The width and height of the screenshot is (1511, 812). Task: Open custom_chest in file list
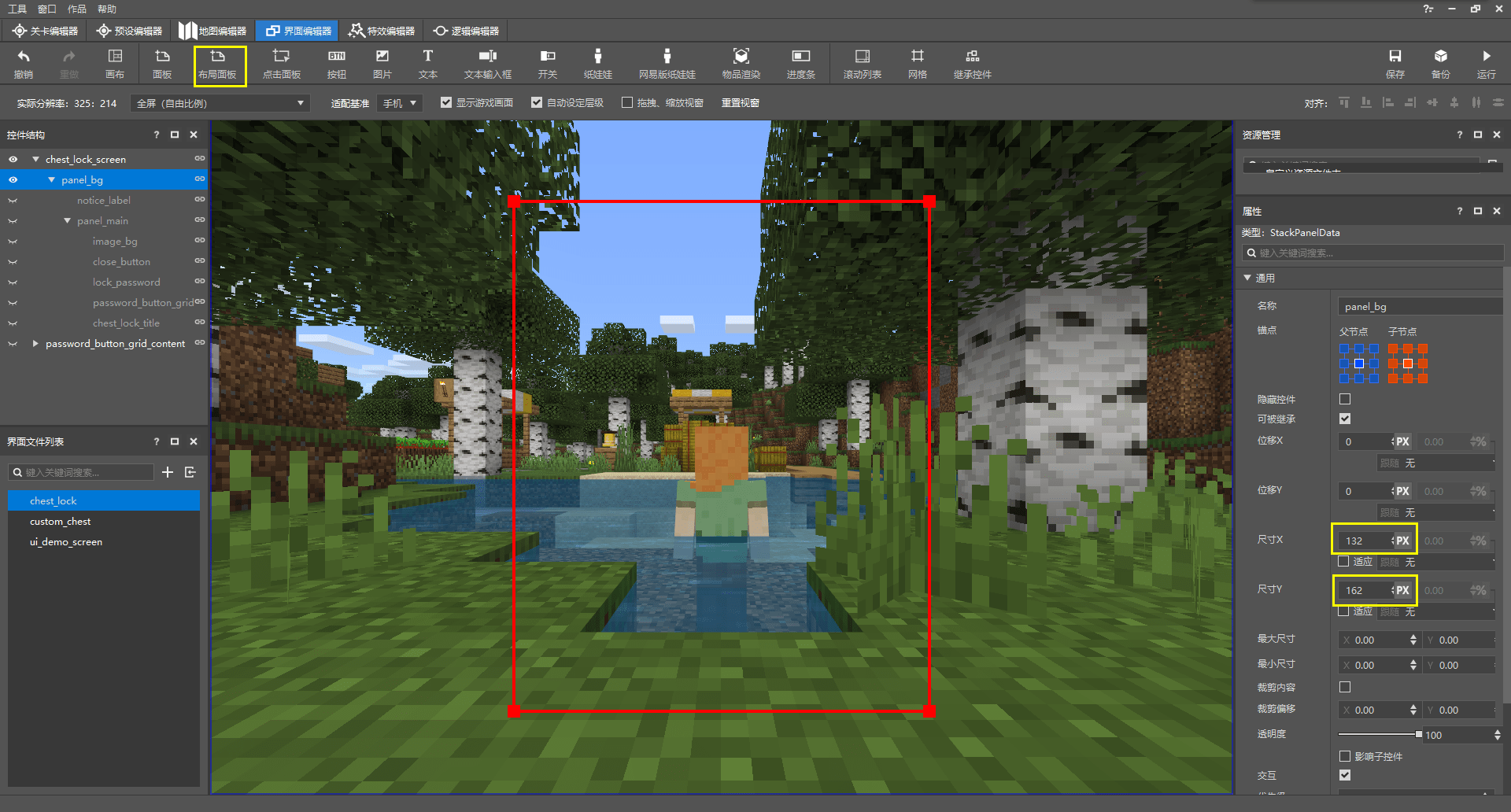click(x=104, y=521)
